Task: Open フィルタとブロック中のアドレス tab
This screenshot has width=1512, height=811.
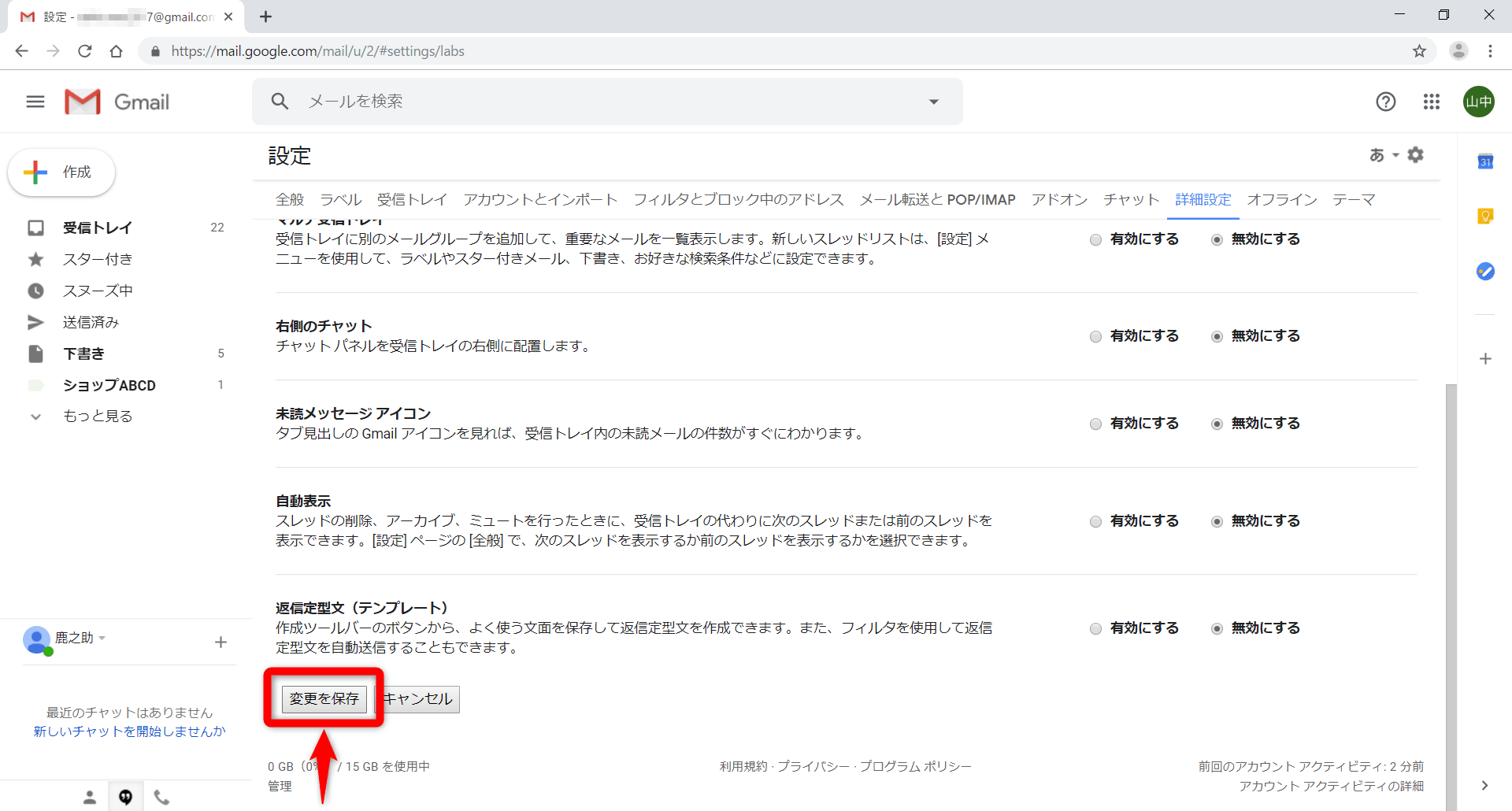Action: pos(739,200)
